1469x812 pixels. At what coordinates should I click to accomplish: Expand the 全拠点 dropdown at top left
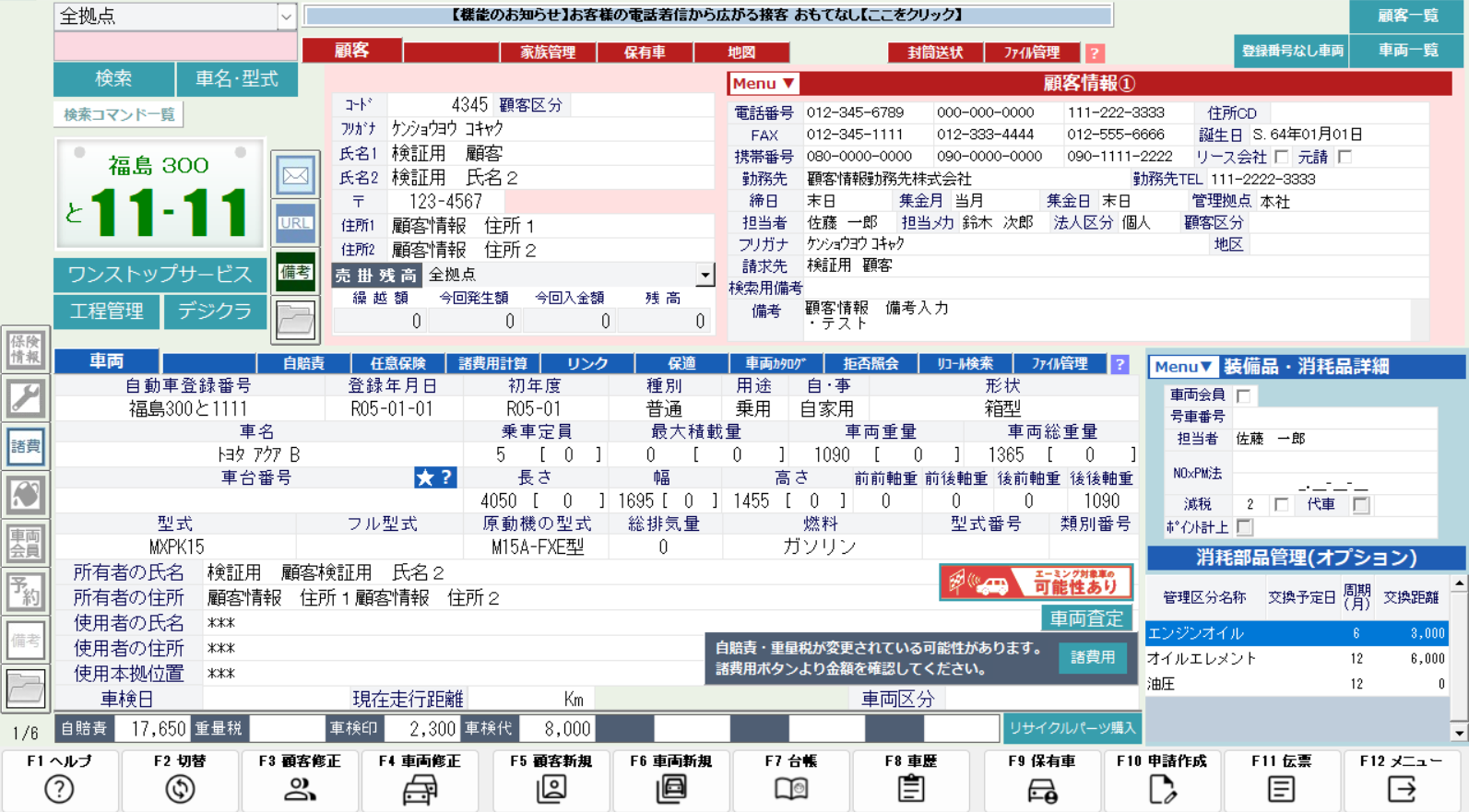click(286, 17)
